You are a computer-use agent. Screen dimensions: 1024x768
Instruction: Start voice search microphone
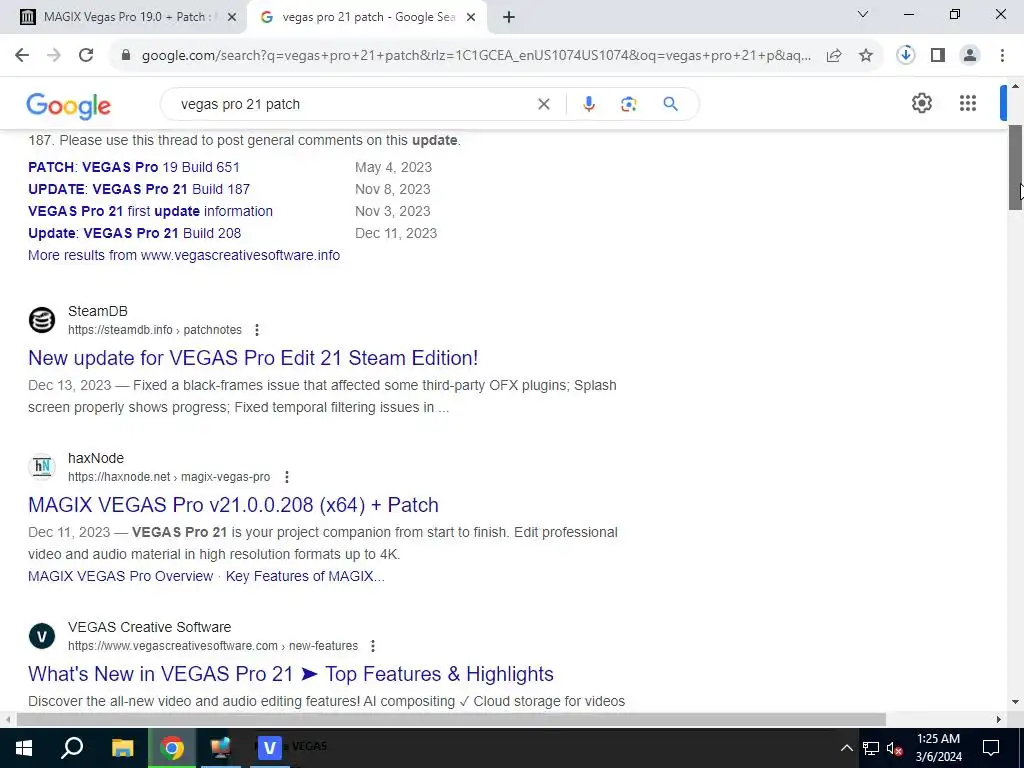point(588,104)
